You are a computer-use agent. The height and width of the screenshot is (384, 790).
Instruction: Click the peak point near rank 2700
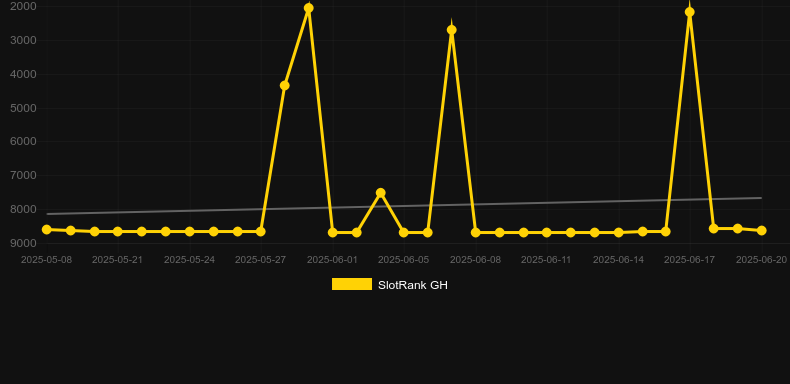pyautogui.click(x=452, y=30)
